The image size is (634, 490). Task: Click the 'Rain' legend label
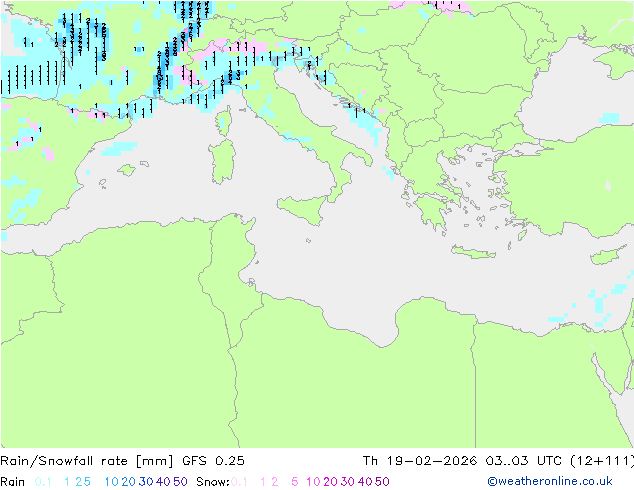point(13,482)
